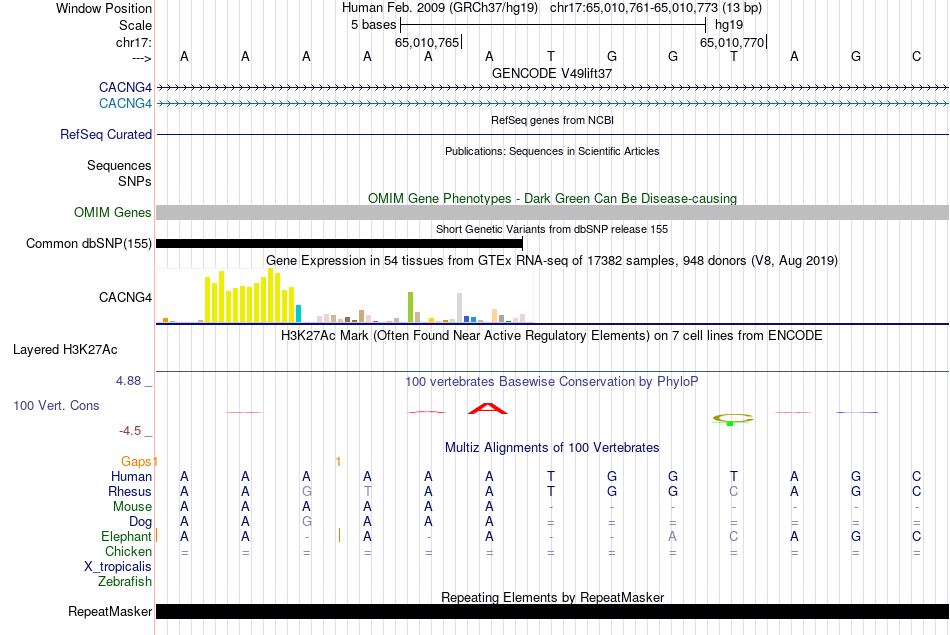
Task: Click the chr17:65,010,761-65,010,773 (13 bp) coordinates
Action: (x=656, y=8)
